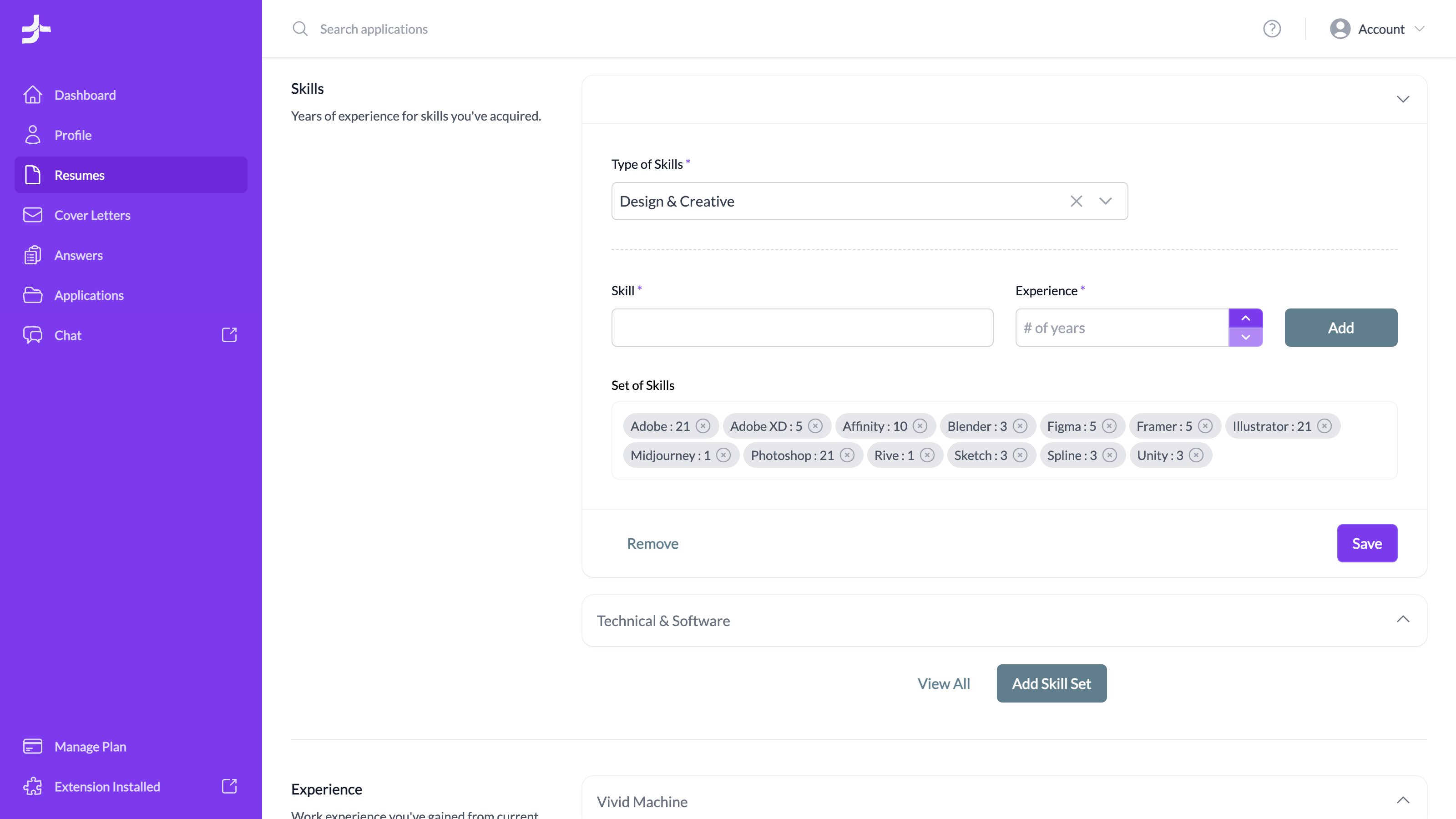Click the Add skill button
The height and width of the screenshot is (819, 1456).
[x=1341, y=328]
